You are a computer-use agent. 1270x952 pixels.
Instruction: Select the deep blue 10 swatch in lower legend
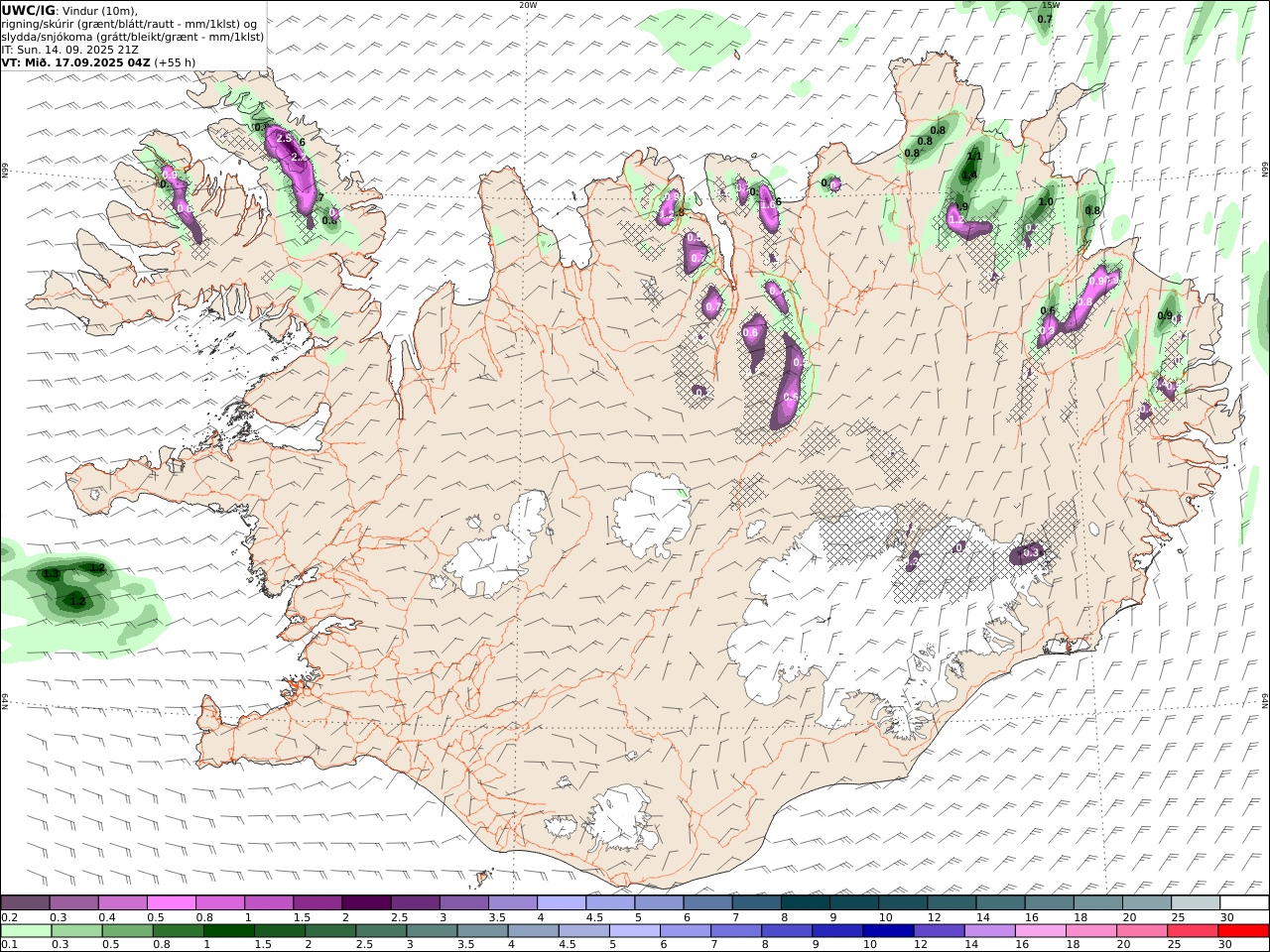888,930
